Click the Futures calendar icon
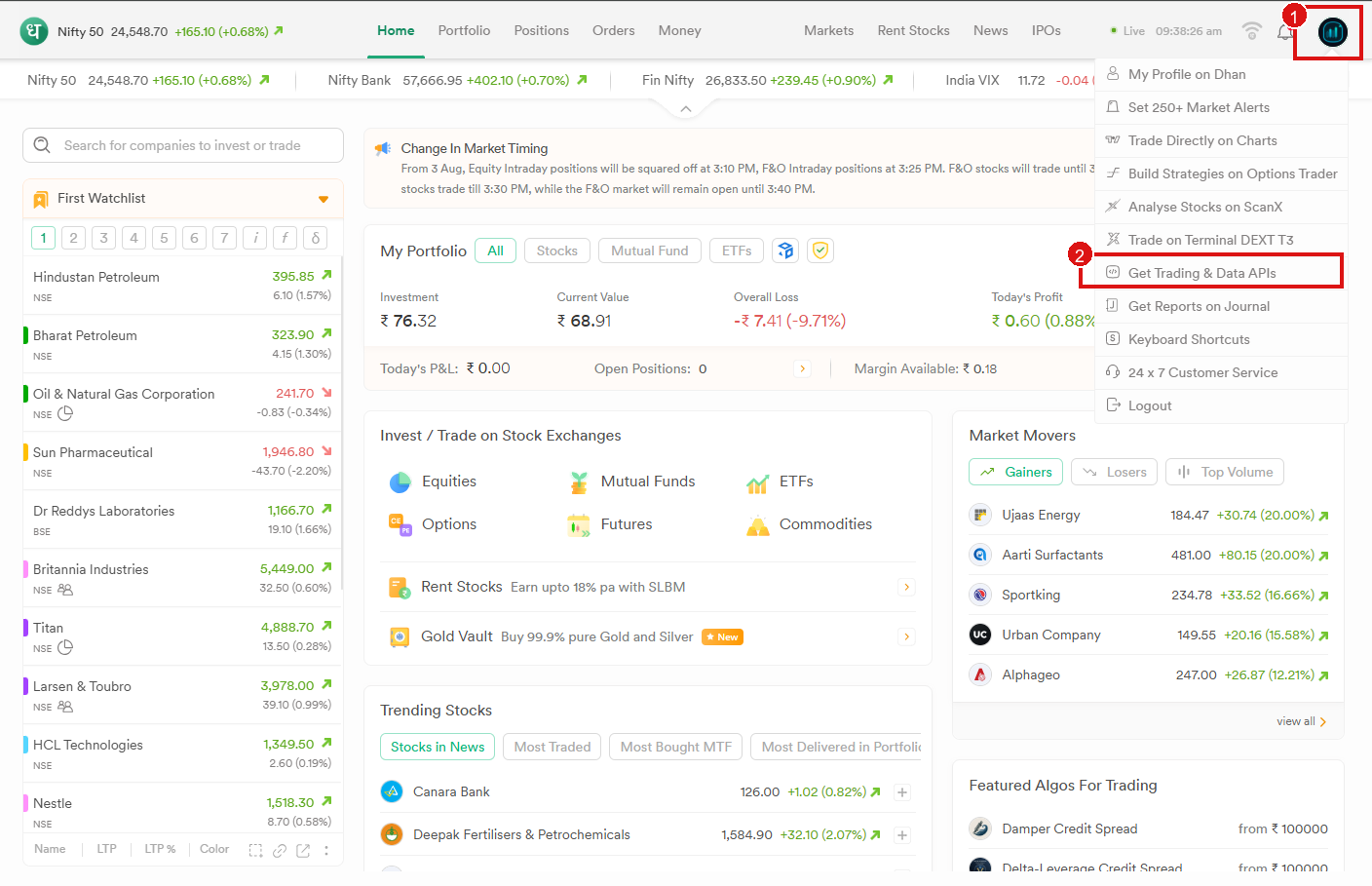The image size is (1372, 886). point(579,525)
